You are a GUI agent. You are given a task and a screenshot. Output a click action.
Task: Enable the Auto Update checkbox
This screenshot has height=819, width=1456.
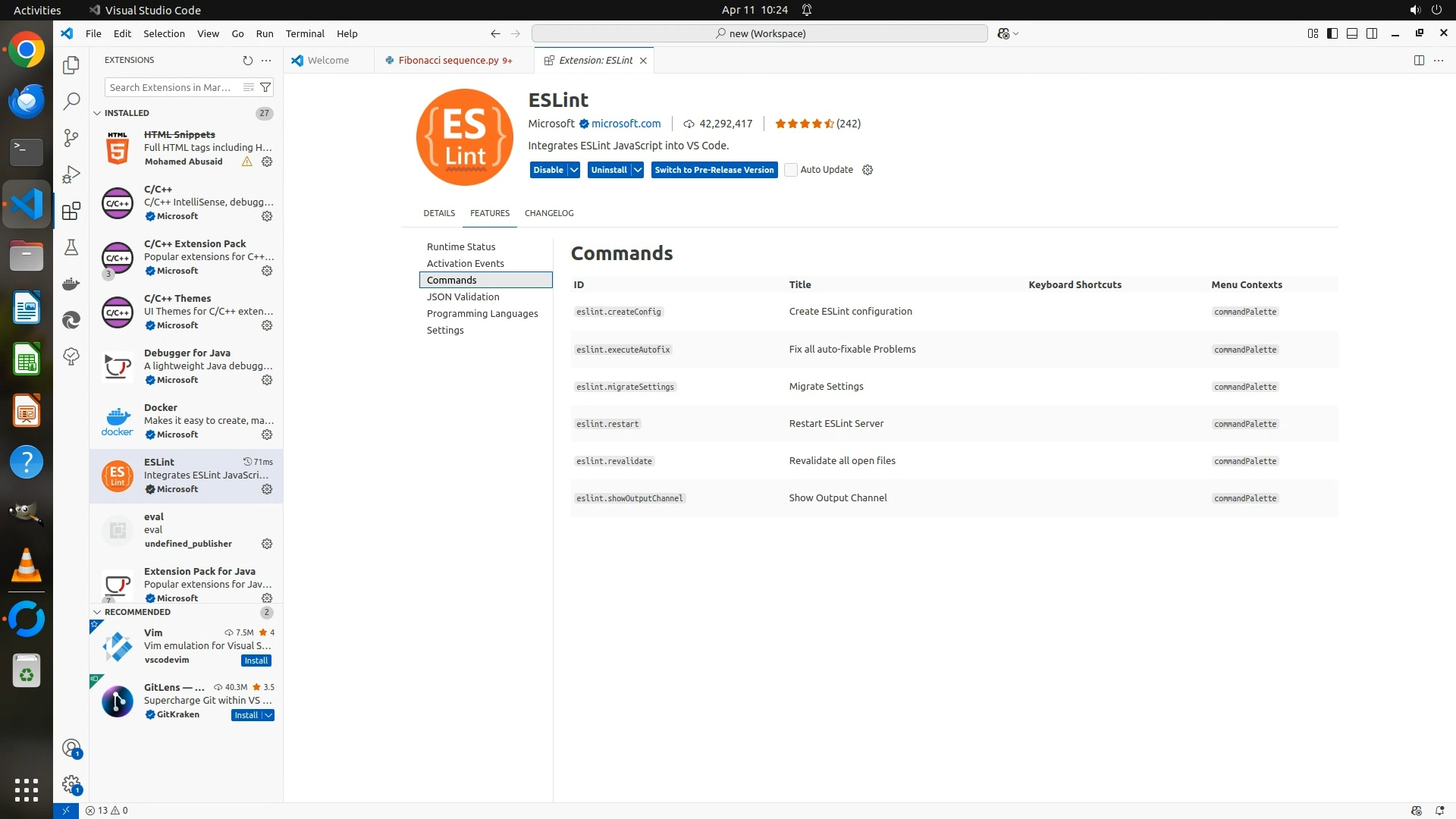pos(791,170)
